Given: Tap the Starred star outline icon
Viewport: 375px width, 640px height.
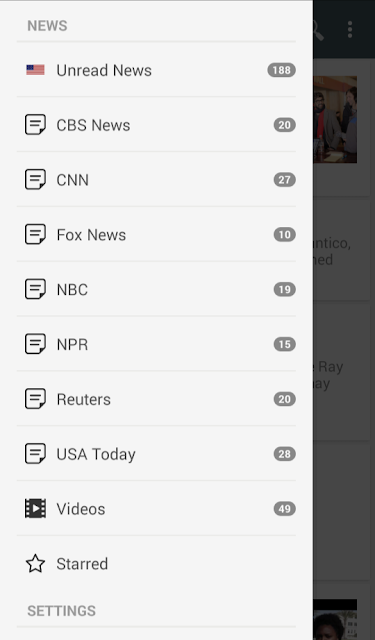Looking at the screenshot, I should (36, 564).
